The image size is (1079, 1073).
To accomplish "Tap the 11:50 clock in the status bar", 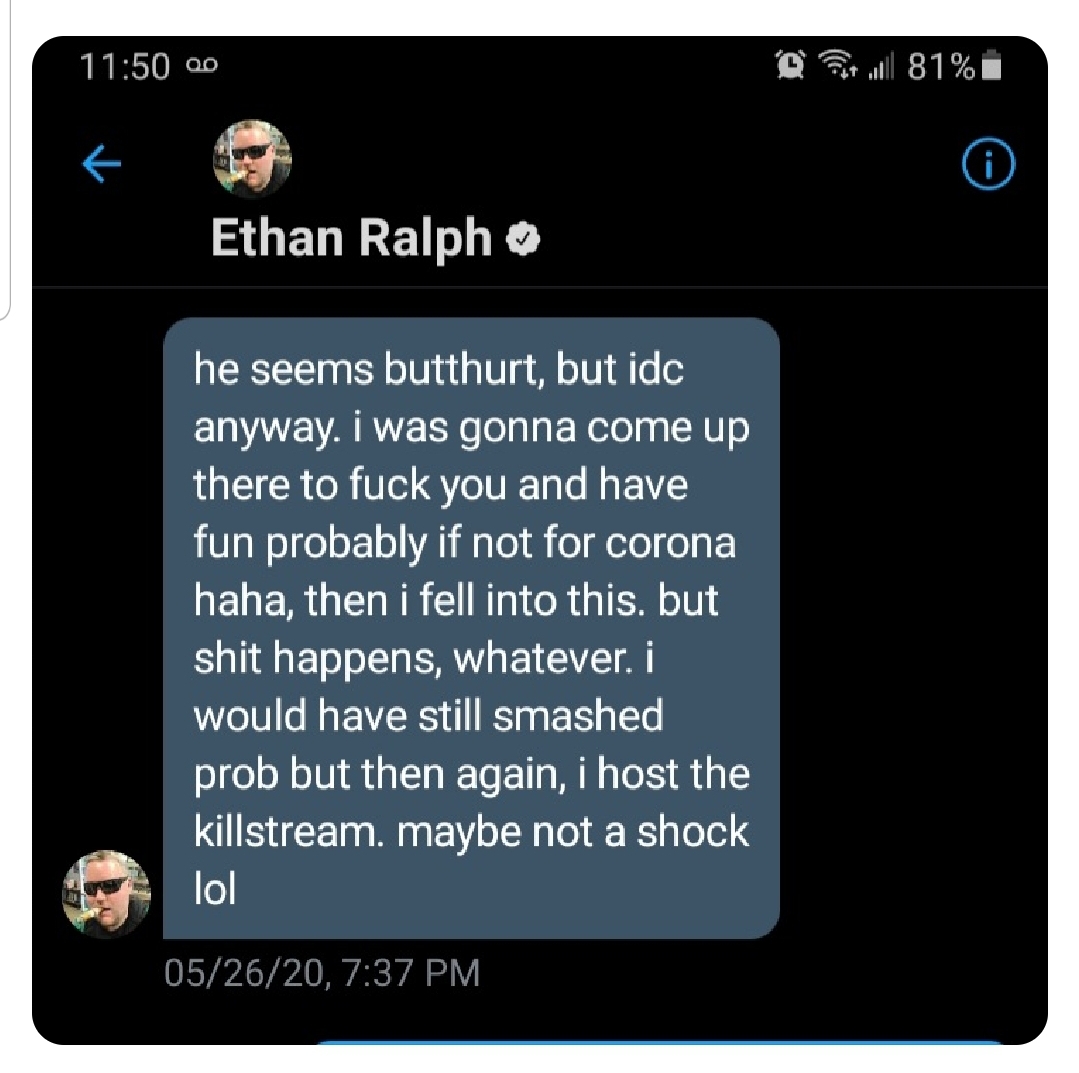I will tap(125, 67).
